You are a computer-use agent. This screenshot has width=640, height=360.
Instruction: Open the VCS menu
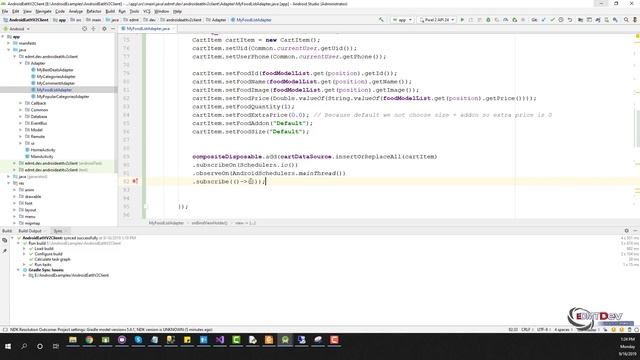147,11
